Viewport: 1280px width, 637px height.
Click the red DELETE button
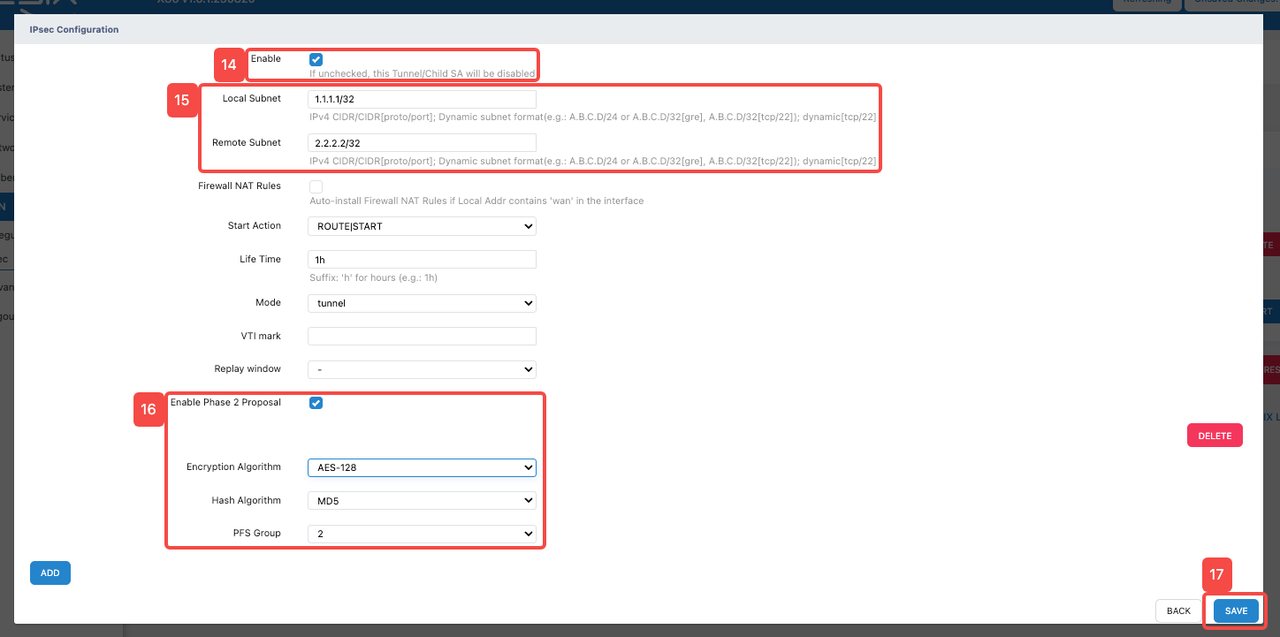tap(1214, 436)
